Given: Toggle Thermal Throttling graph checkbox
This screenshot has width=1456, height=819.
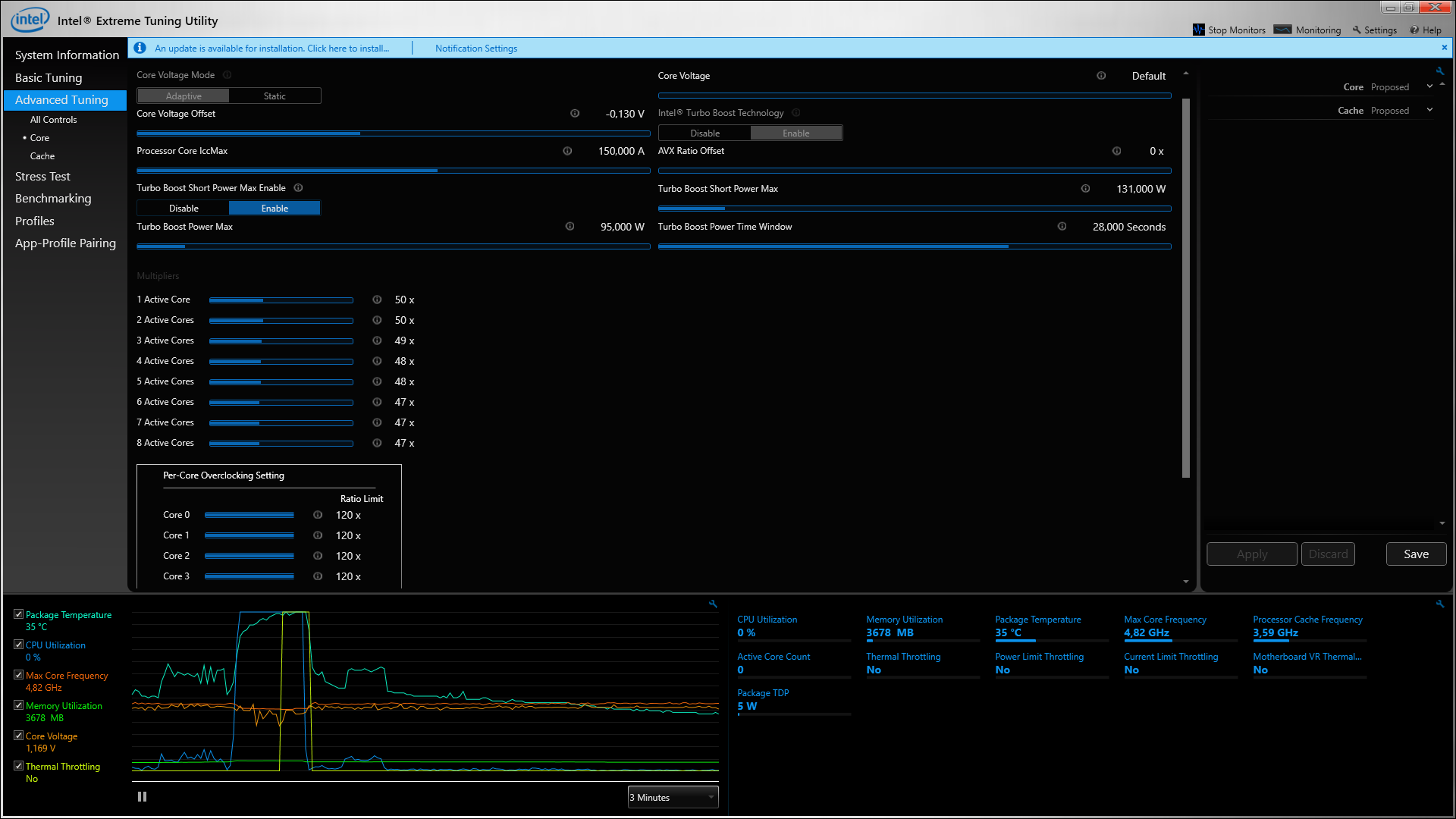Looking at the screenshot, I should pyautogui.click(x=18, y=766).
